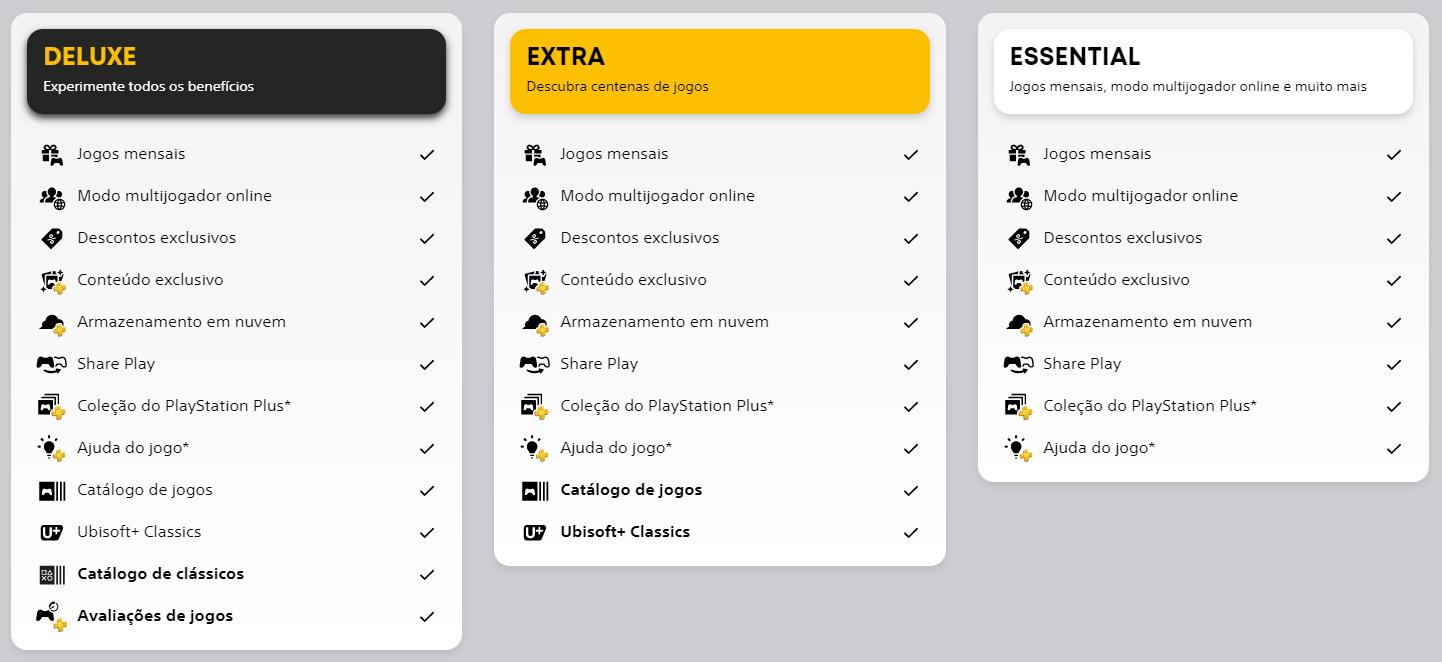The height and width of the screenshot is (662, 1442).
Task: Click Ajuda do jogo* text in Essential list
Action: [1099, 448]
